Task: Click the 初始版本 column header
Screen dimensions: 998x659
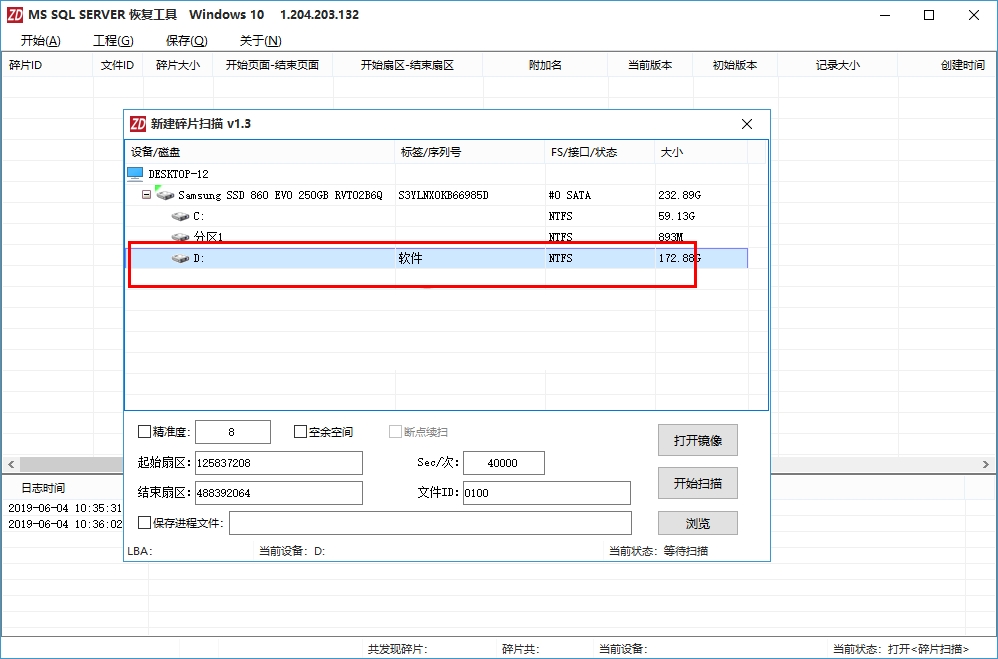Action: [735, 65]
